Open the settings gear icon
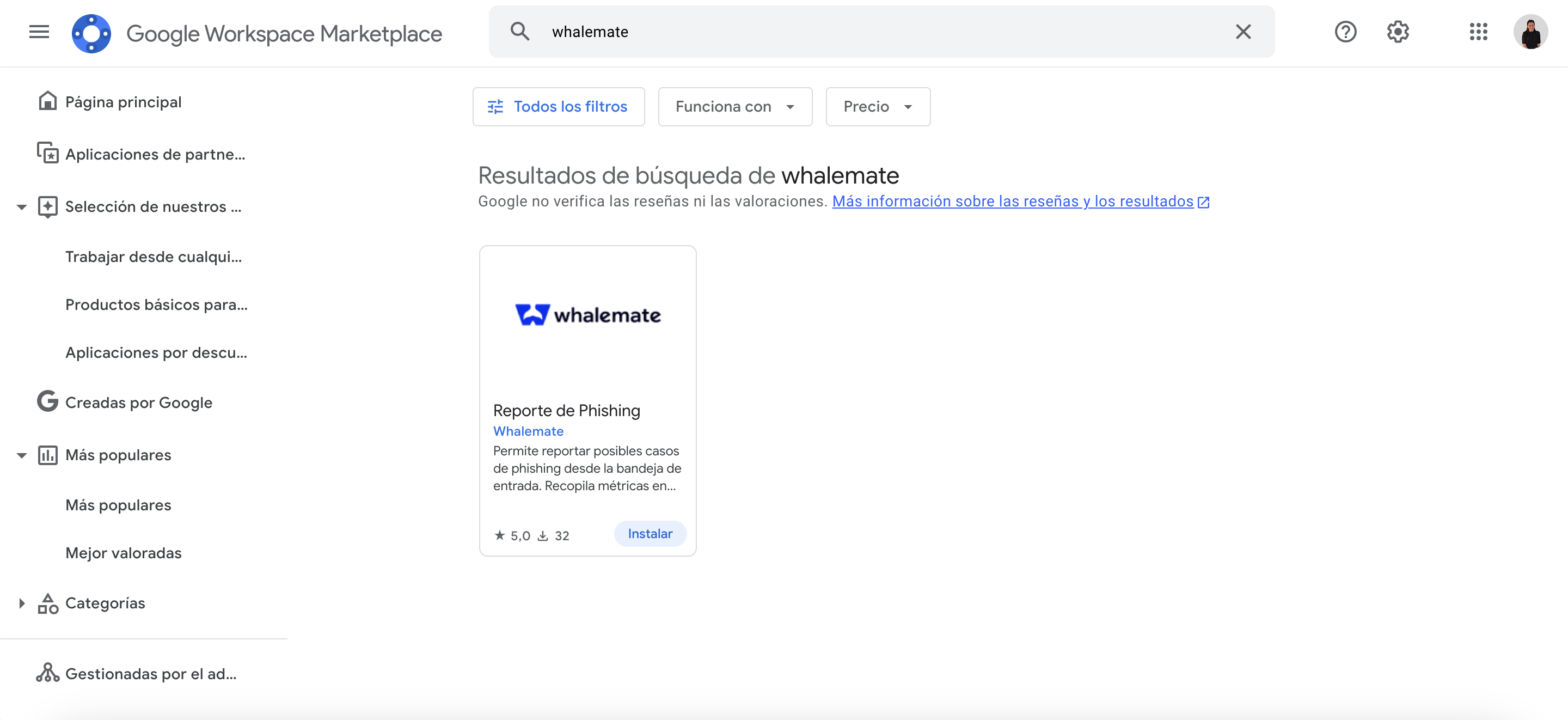Viewport: 1568px width, 720px height. (x=1398, y=32)
